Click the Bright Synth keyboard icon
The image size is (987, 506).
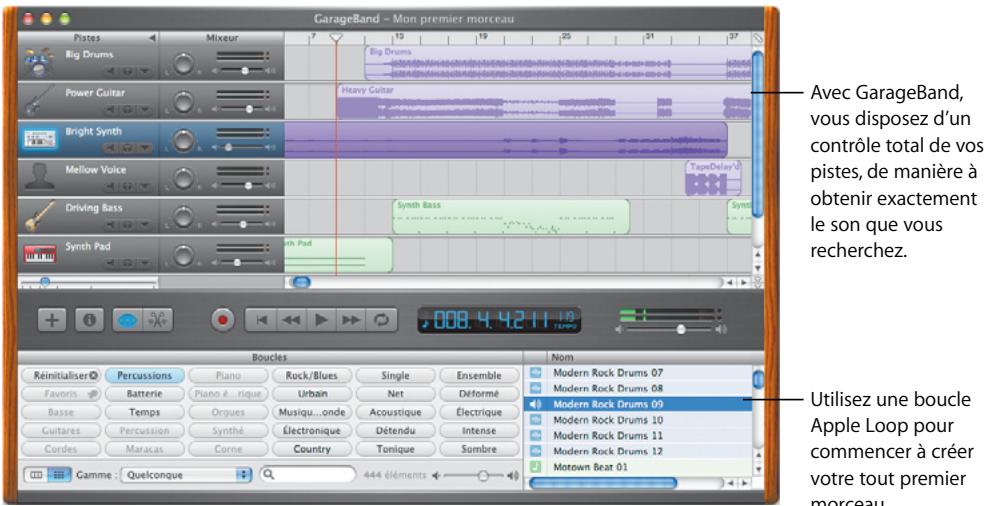point(38,139)
